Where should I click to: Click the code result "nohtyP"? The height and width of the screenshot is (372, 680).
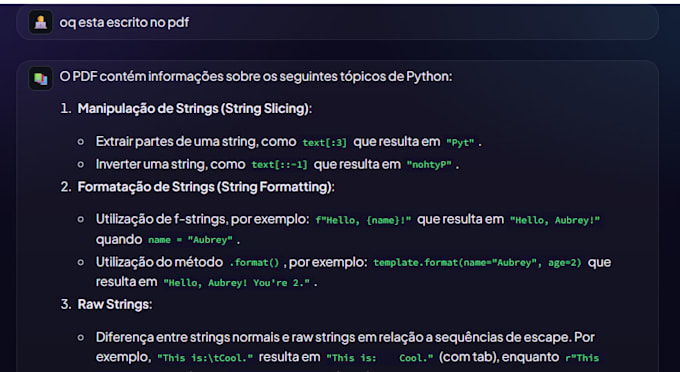click(x=429, y=165)
